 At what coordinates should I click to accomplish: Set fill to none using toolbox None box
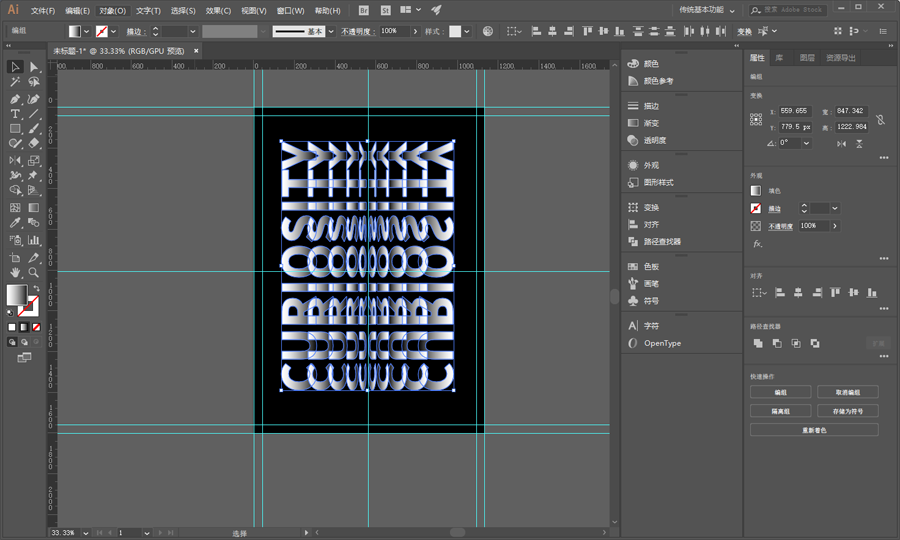coord(37,327)
